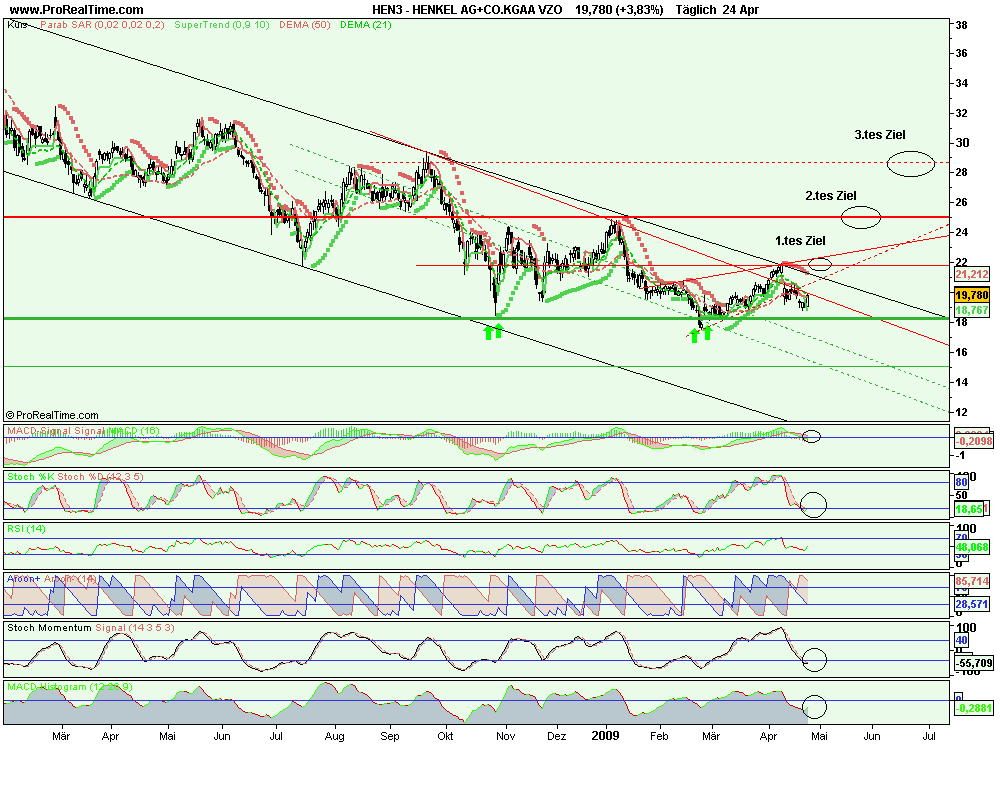This screenshot has width=1000, height=800.
Task: Click the Jul label at far right of axis
Action: 929,736
